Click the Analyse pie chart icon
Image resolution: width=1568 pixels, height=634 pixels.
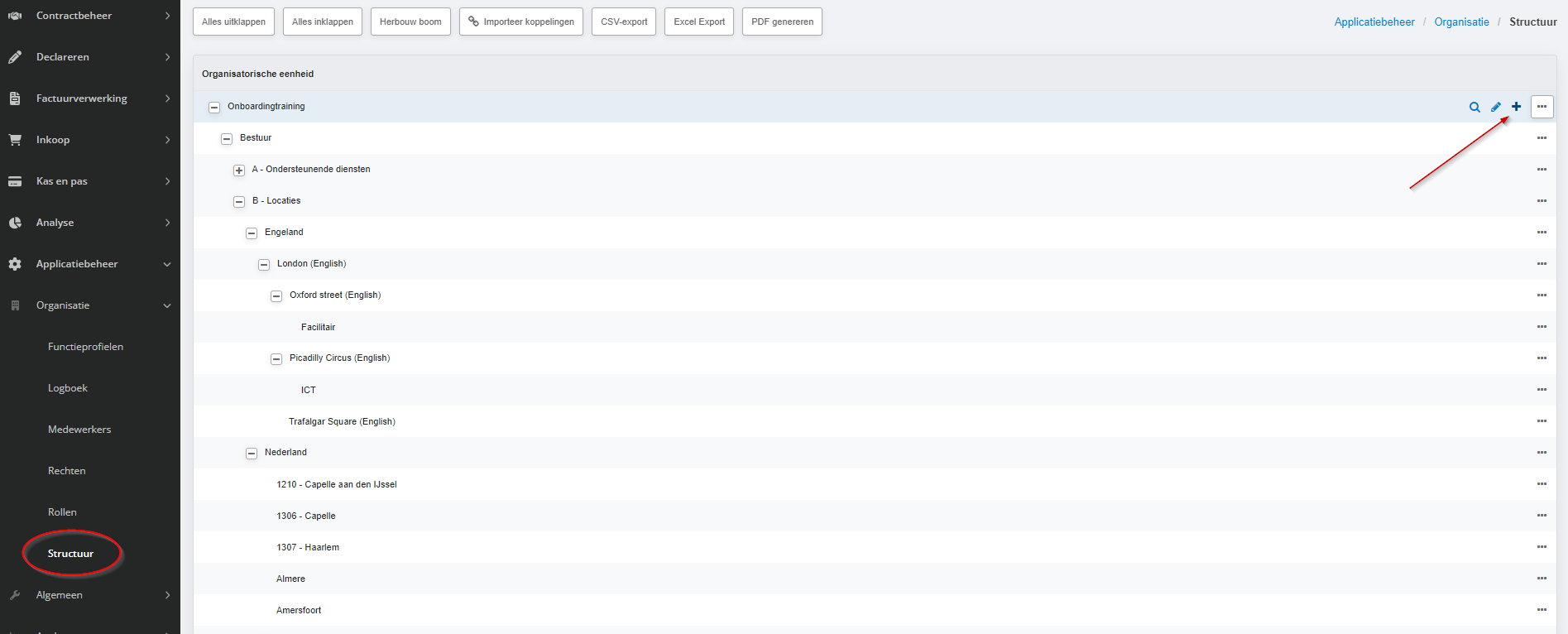click(x=15, y=223)
